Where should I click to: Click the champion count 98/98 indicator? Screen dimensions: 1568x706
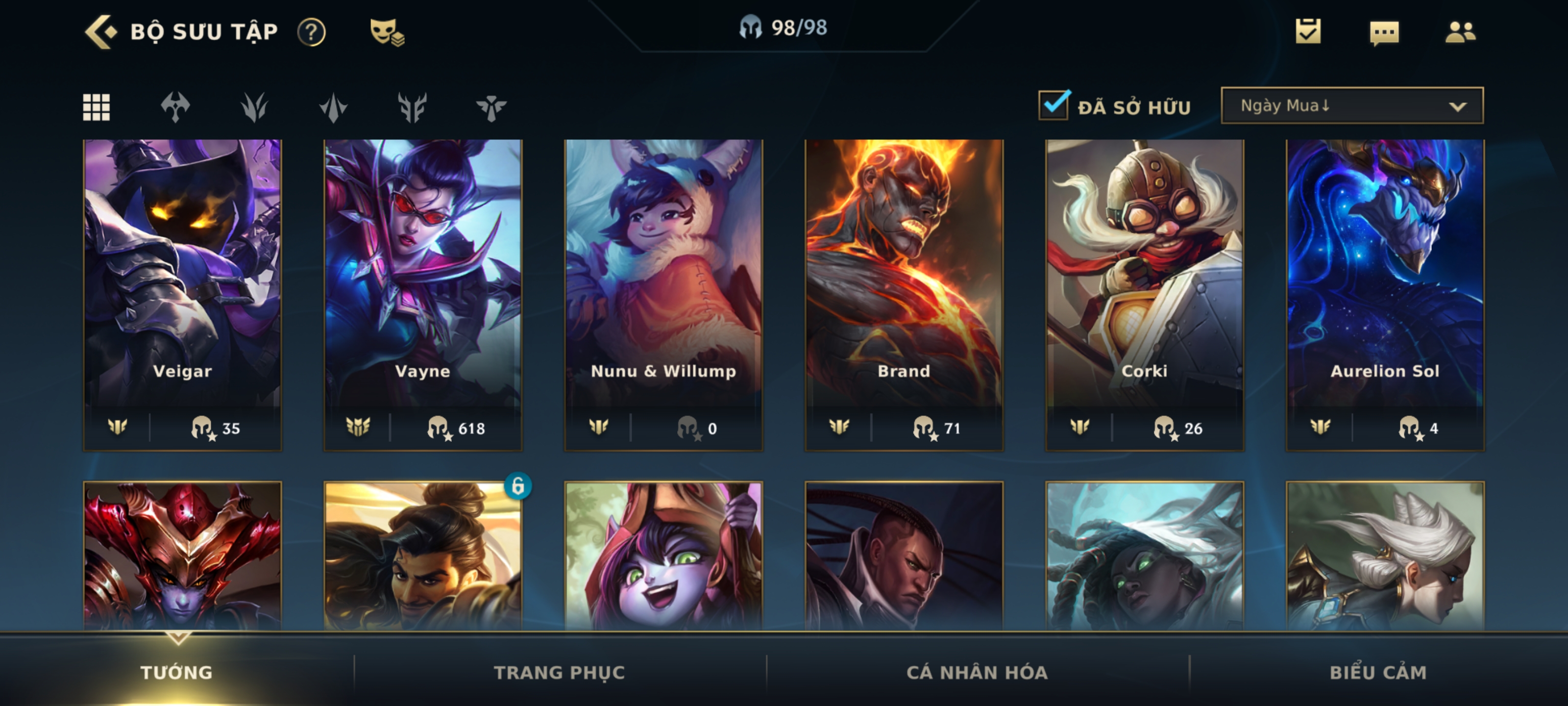[783, 27]
